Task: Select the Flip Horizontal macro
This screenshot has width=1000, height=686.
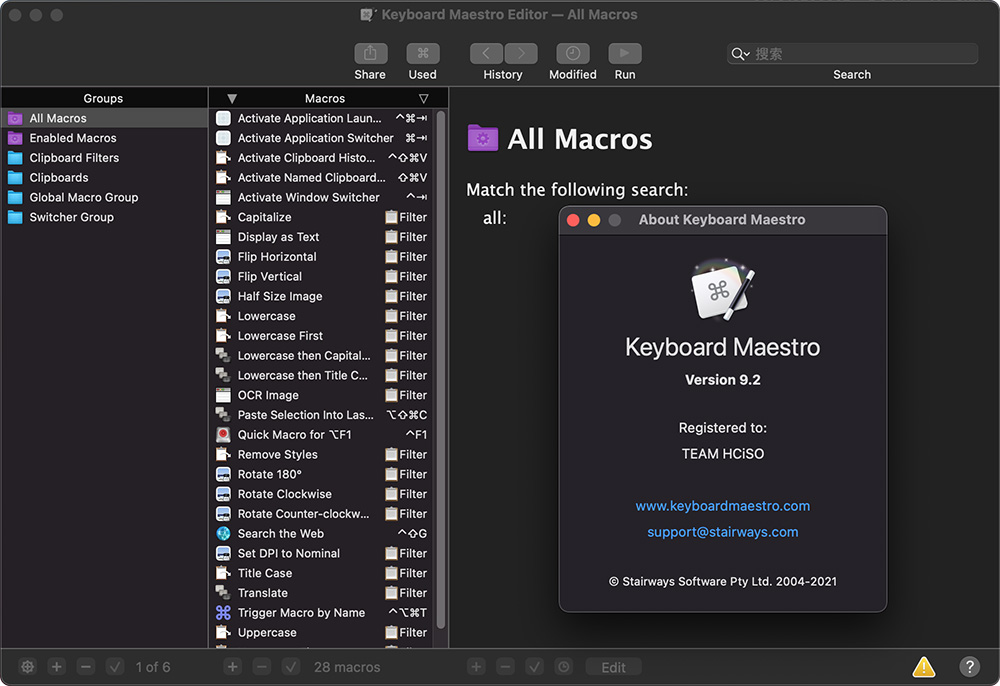Action: [322, 256]
